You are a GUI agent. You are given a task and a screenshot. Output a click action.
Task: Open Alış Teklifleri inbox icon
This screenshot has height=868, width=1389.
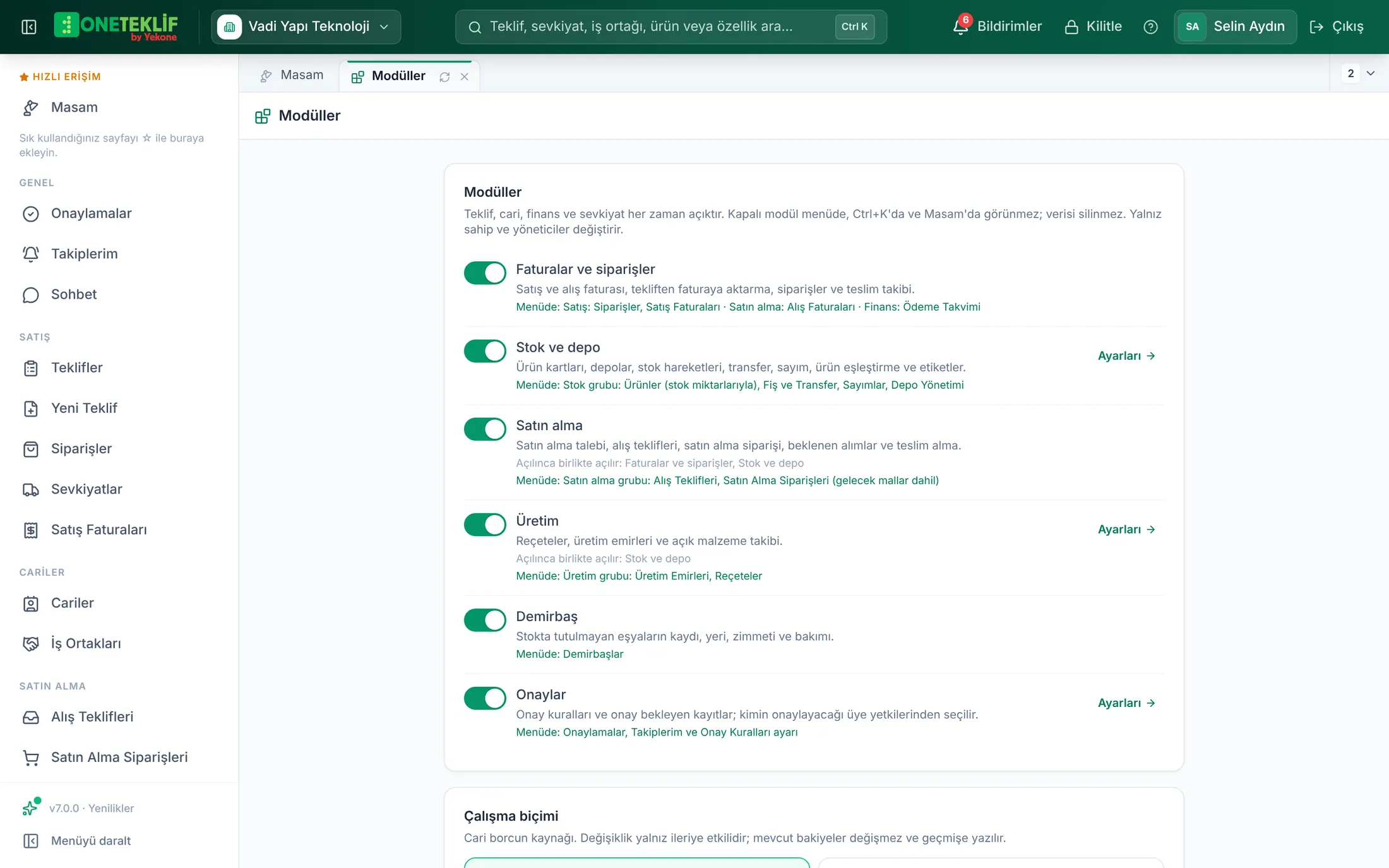(x=31, y=717)
